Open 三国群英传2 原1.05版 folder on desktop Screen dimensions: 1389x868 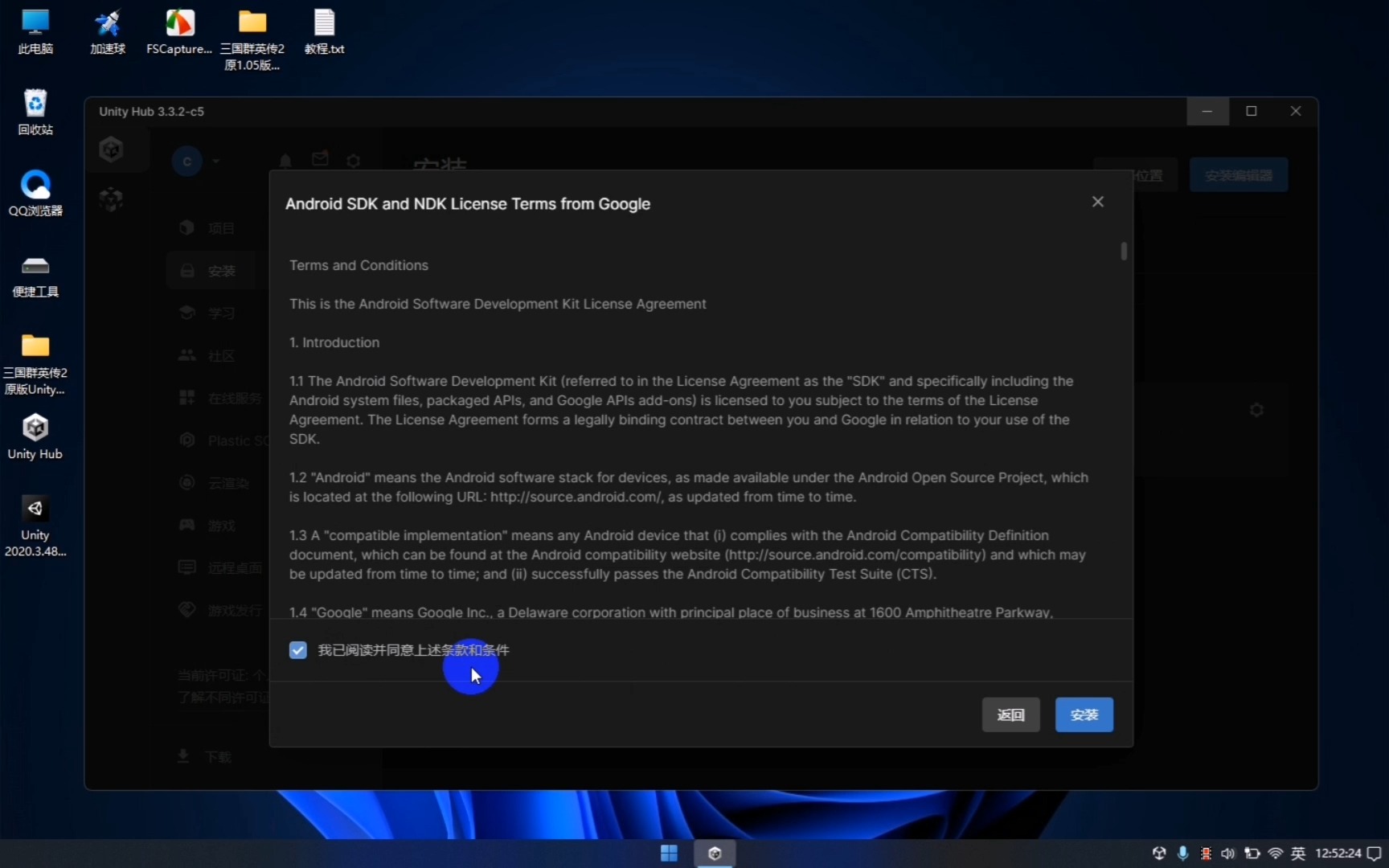click(252, 40)
